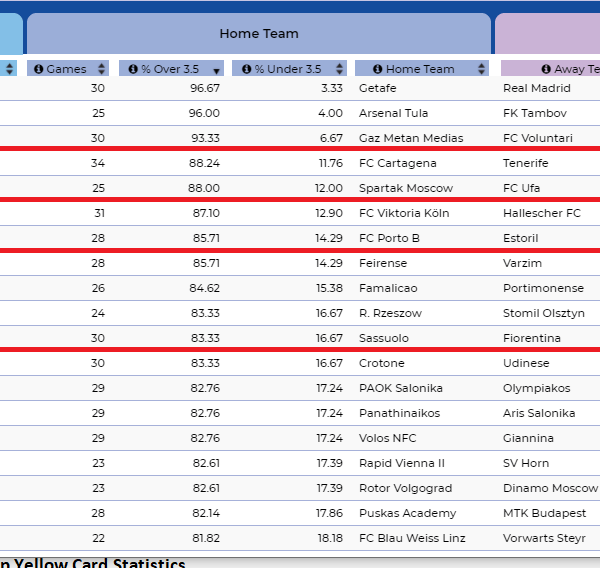
Task: Sort by the Home Team column arrows
Action: (x=481, y=69)
